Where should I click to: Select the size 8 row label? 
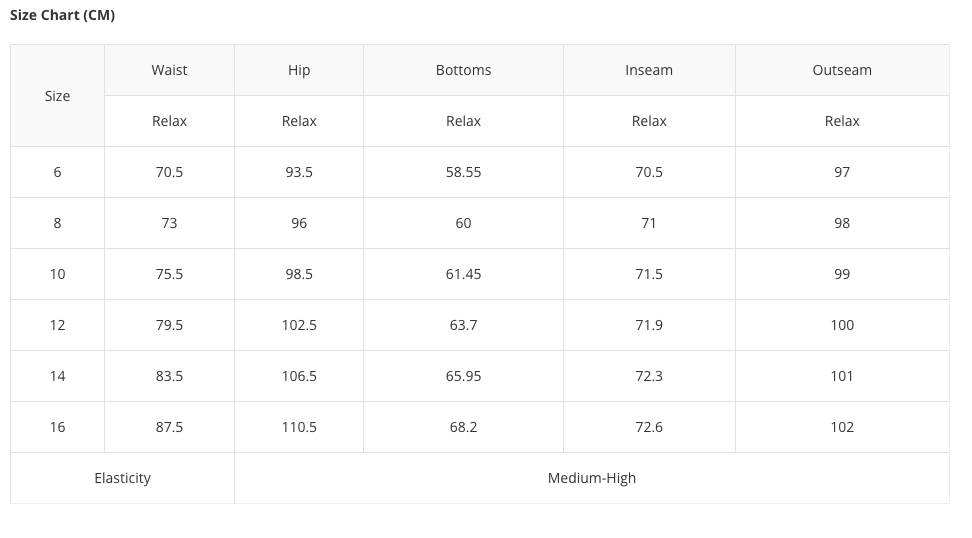[57, 223]
